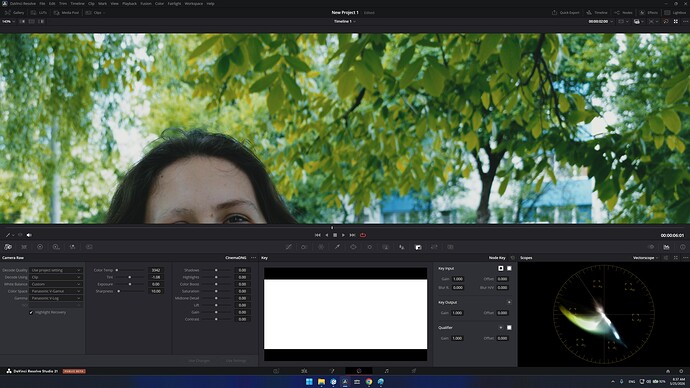Show the Timeline panel button

tap(597, 13)
